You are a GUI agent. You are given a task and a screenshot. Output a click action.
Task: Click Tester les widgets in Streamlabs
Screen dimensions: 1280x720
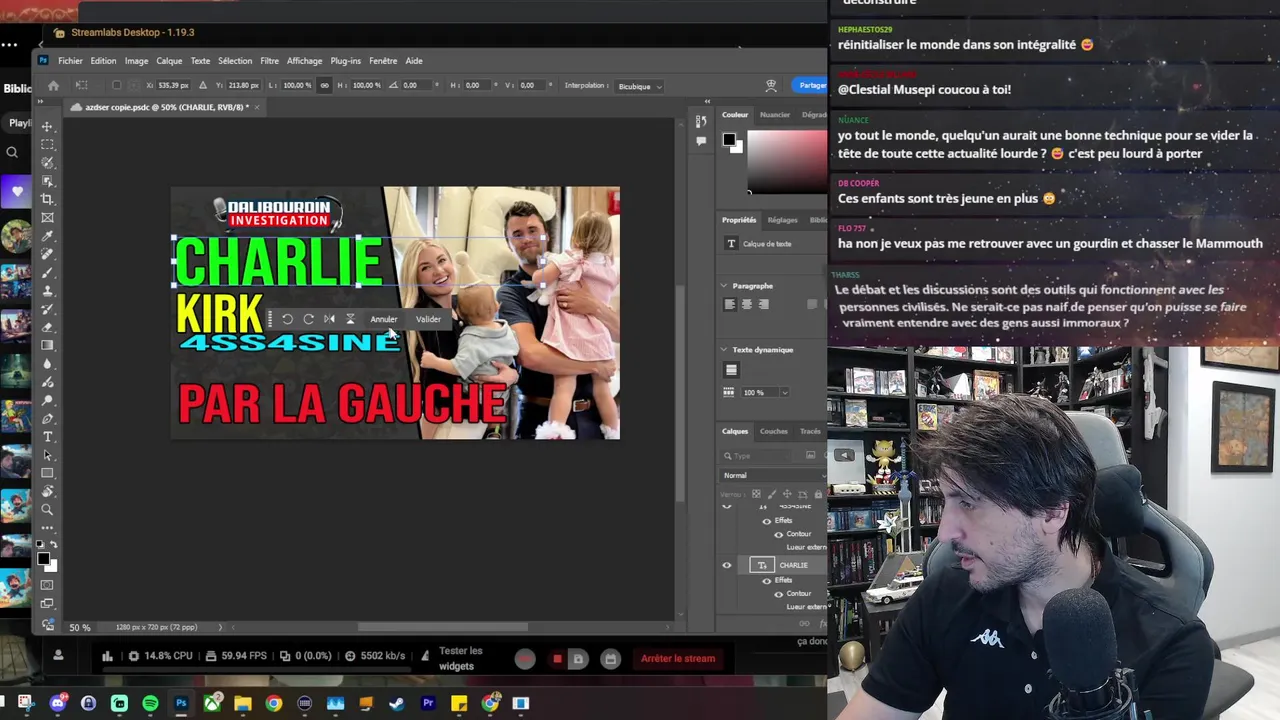460,658
